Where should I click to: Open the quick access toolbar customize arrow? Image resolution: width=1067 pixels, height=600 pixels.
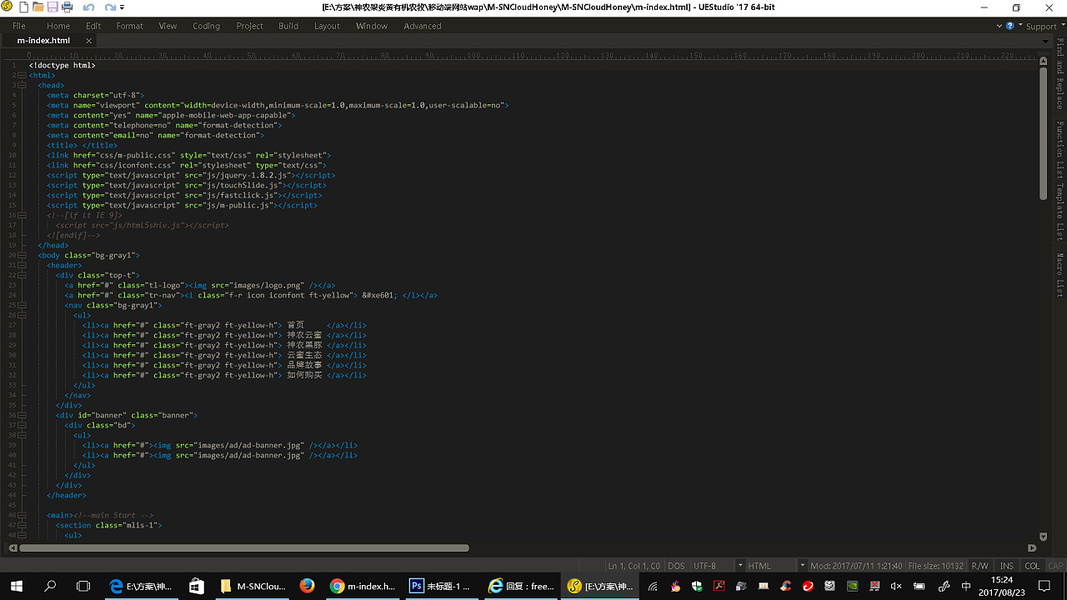(x=122, y=7)
